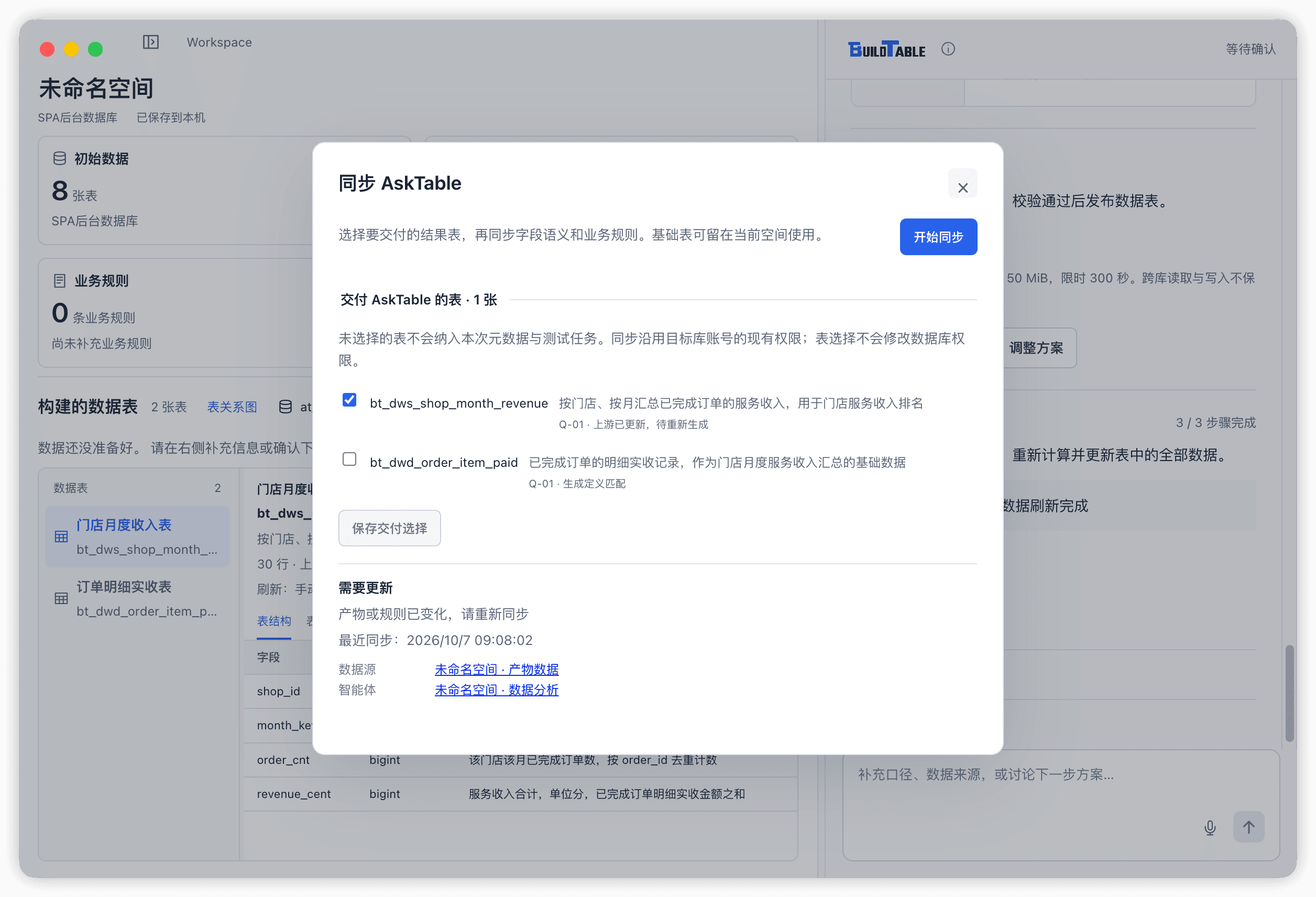
Task: Click the info icon beside BuildTable
Action: [x=948, y=49]
